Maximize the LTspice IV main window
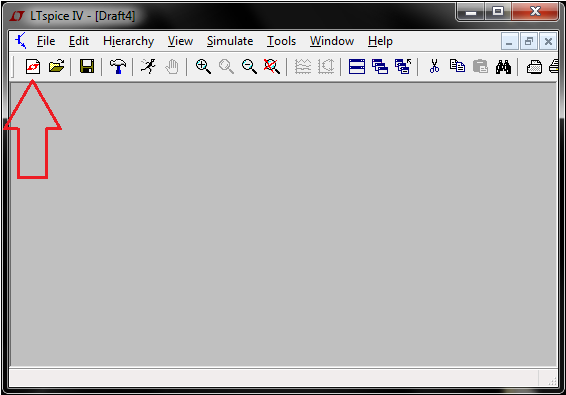Image resolution: width=566 pixels, height=395 pixels. click(x=498, y=12)
